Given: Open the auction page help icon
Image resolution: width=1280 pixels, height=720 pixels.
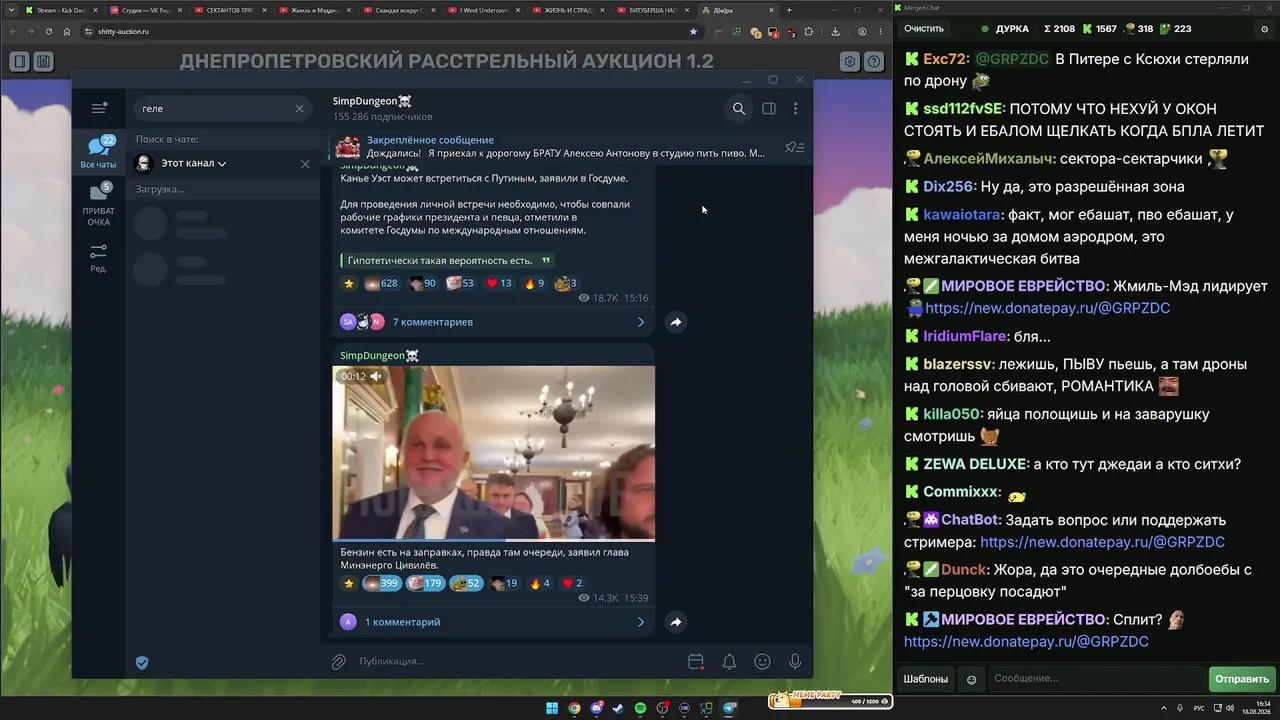Looking at the screenshot, I should point(874,62).
